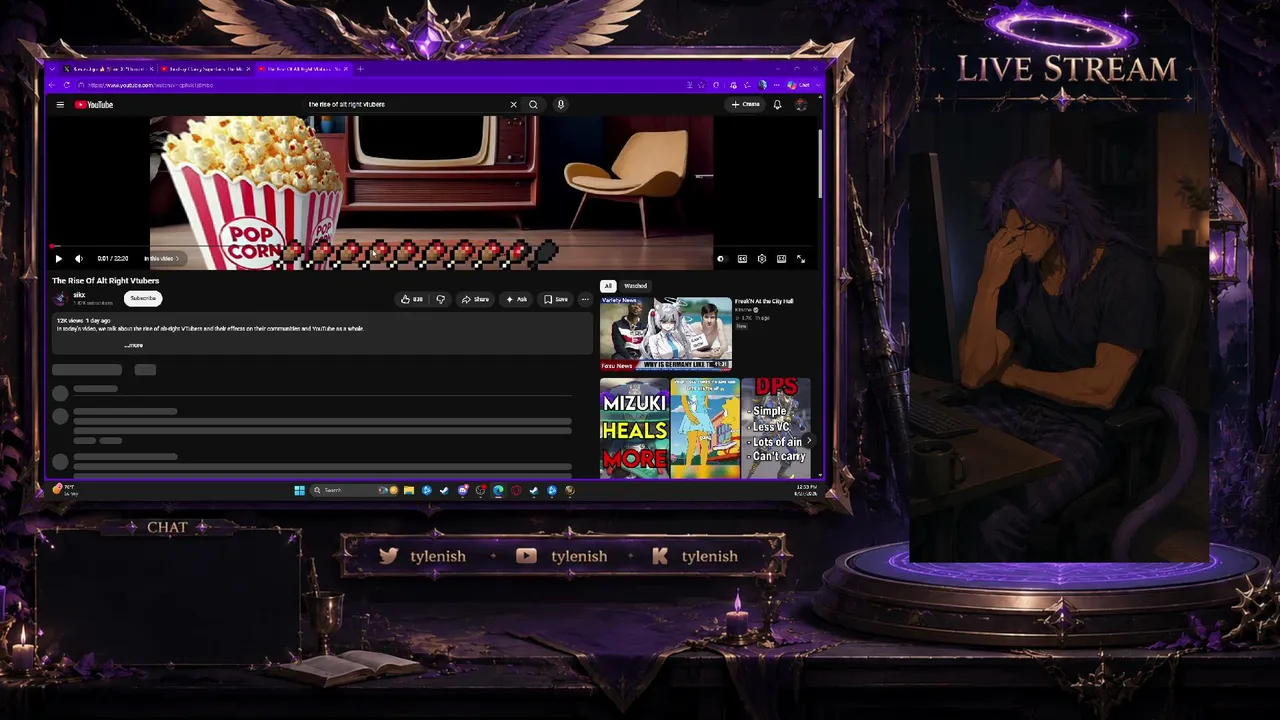Open the Freak'N At the City Hall thumbnail
1280x720 pixels.
(665, 333)
